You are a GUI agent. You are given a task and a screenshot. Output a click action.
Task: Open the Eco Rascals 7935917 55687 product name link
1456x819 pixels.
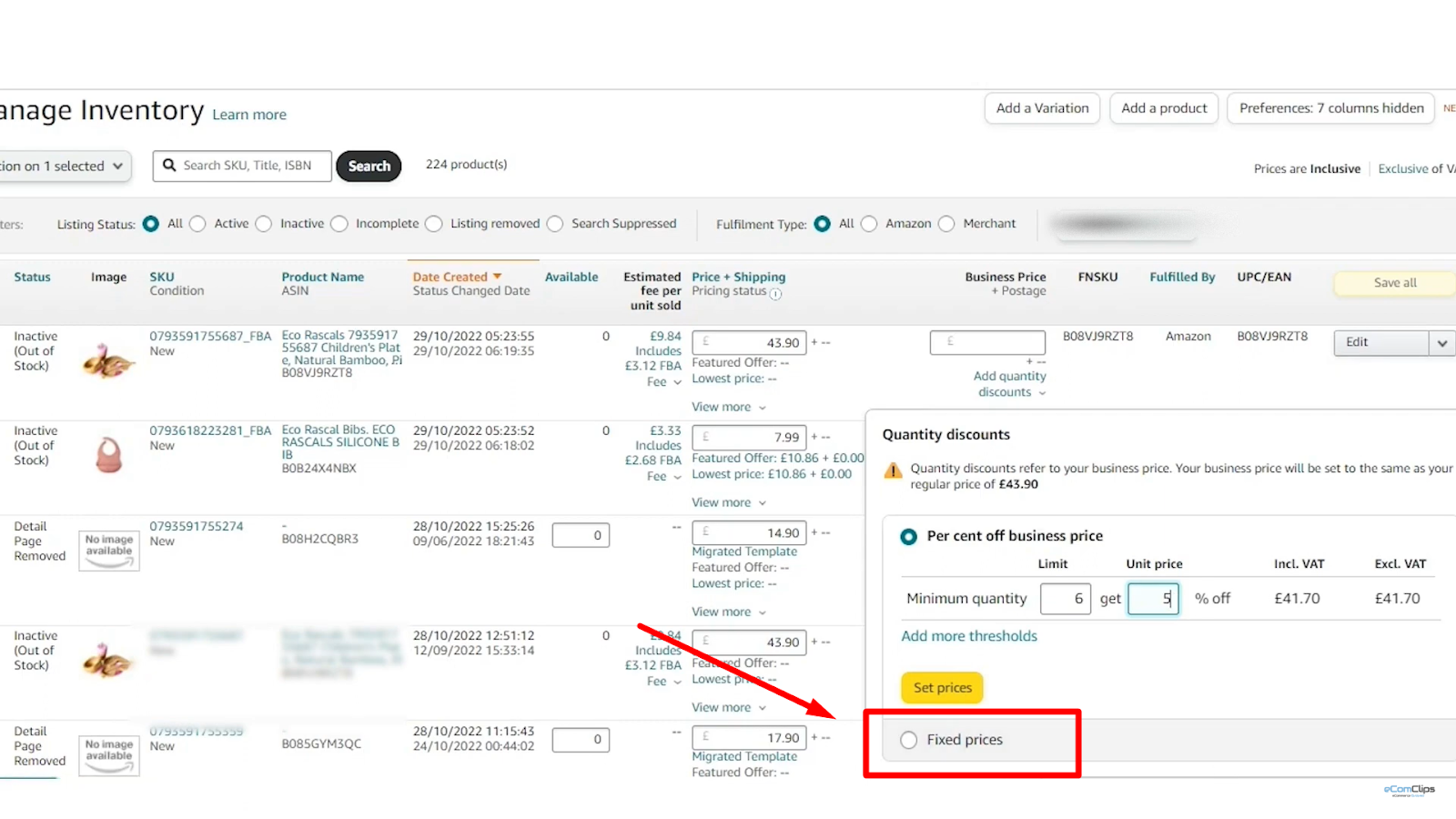pos(341,349)
